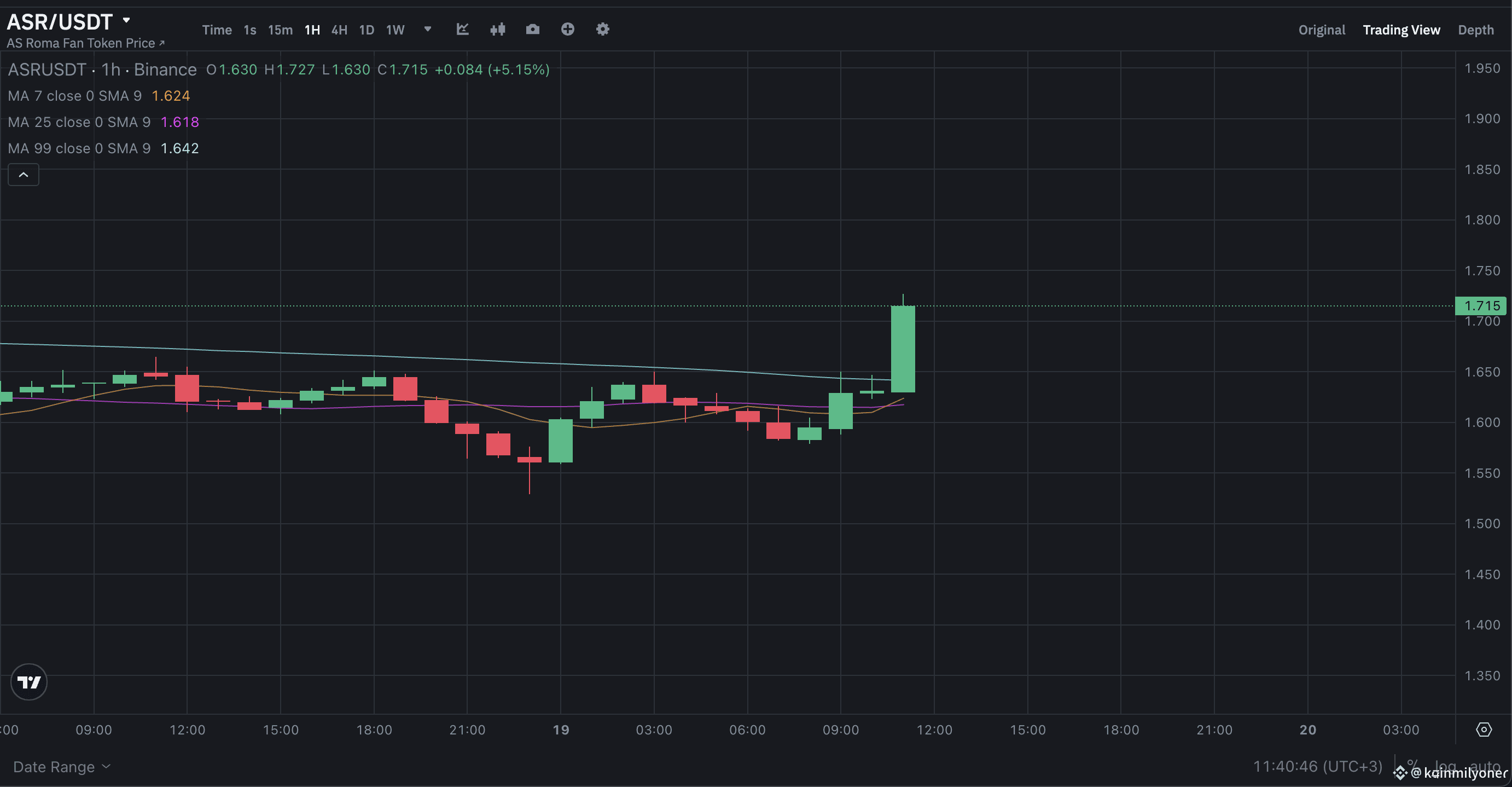Collapse the MA indicators panel
The image size is (1512, 787).
pos(23,175)
